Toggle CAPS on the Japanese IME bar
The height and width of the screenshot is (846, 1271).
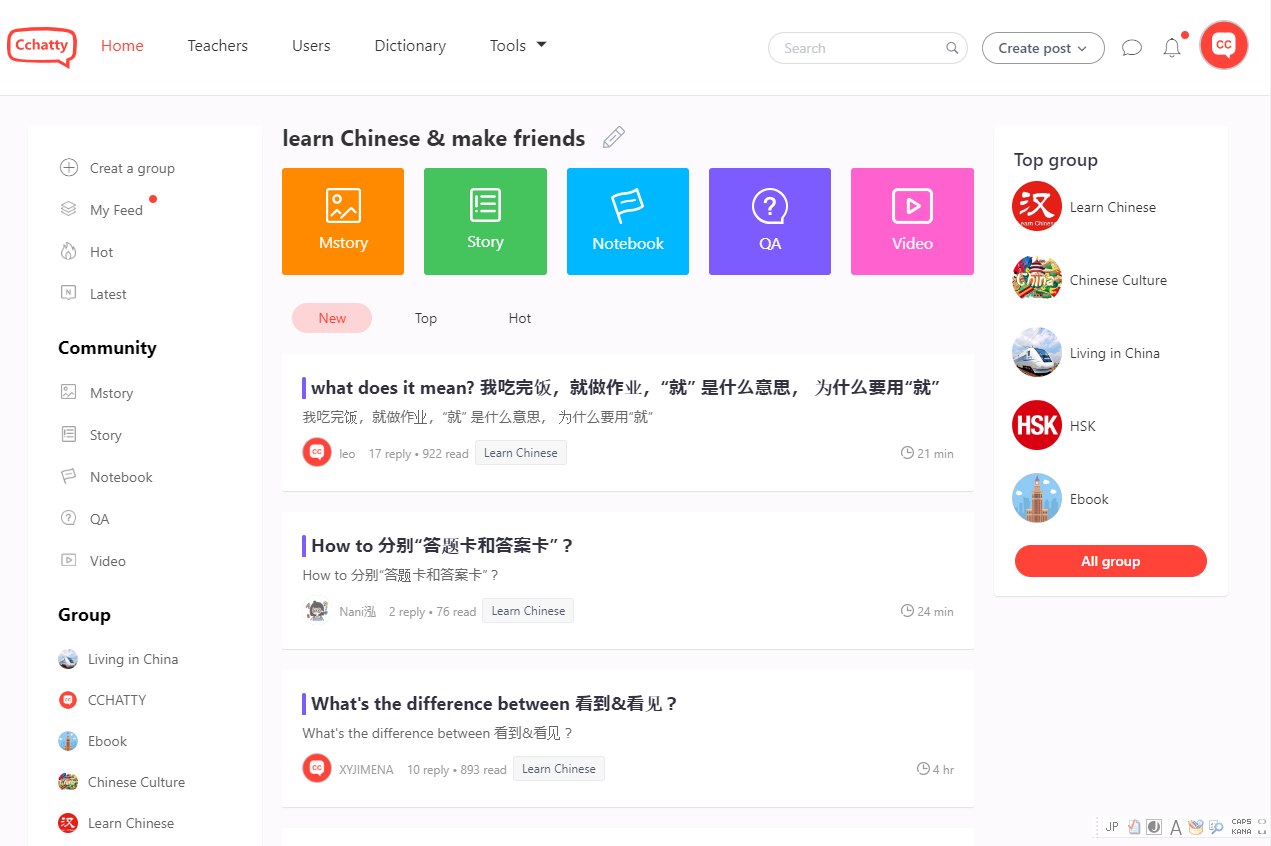[1241, 821]
